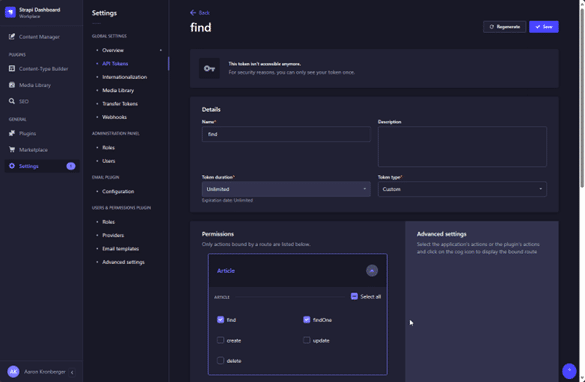585x382 pixels.
Task: Open Users & Permissions Roles
Action: point(108,222)
